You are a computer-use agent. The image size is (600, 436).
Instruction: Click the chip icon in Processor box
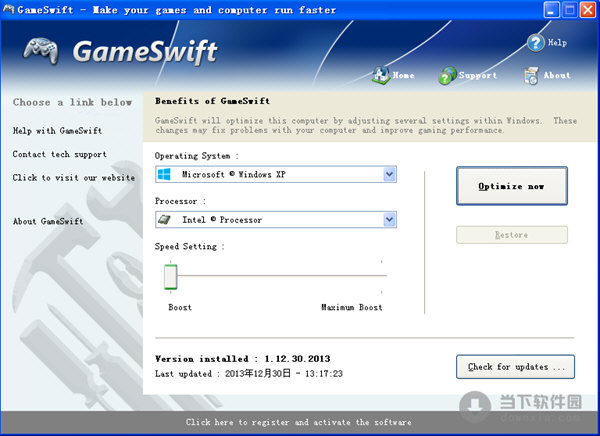164,220
